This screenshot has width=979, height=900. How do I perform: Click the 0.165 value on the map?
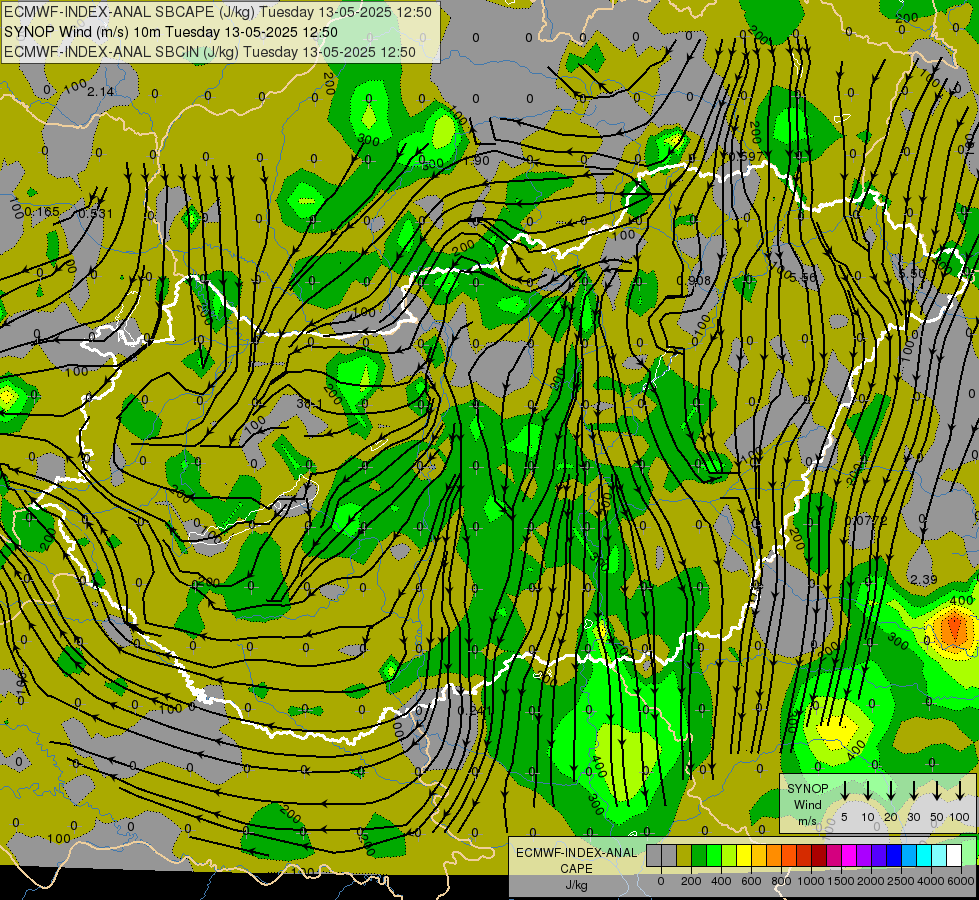pyautogui.click(x=42, y=212)
